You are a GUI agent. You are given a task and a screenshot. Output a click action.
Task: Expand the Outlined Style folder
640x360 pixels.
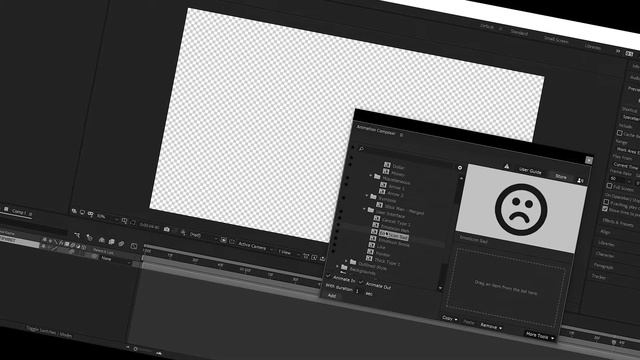click(x=347, y=260)
